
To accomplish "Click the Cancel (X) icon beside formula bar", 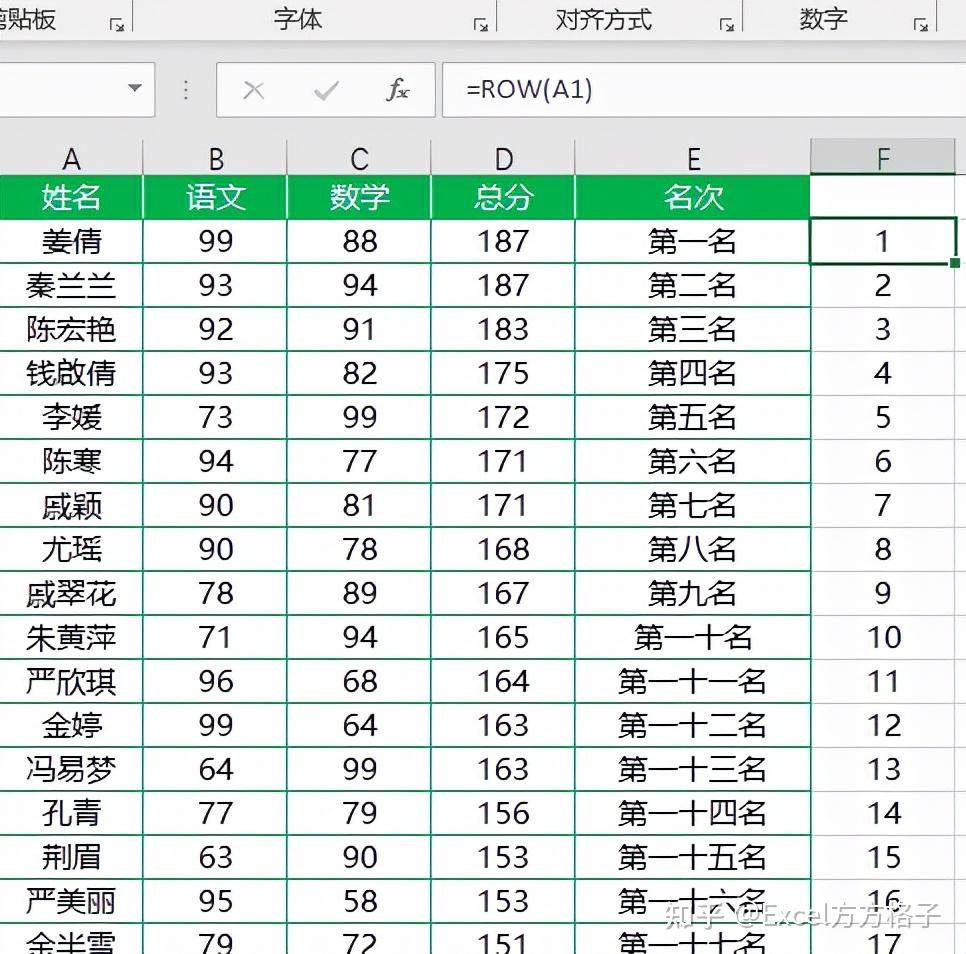I will [253, 89].
